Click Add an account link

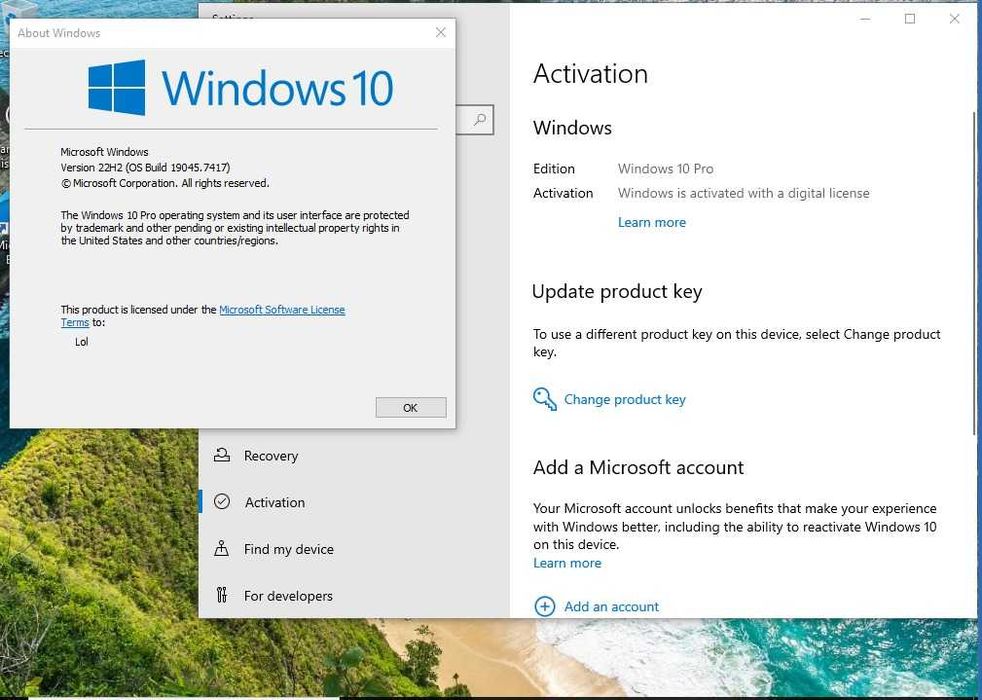click(x=611, y=607)
